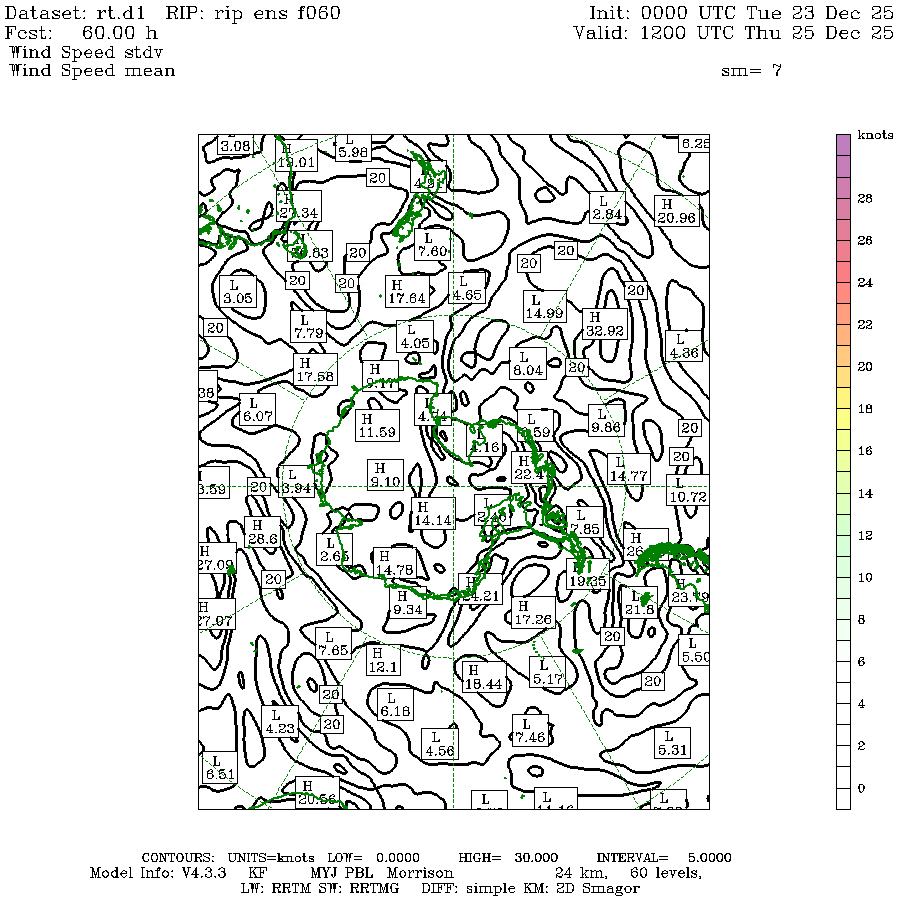This screenshot has height=900, width=900.
Task: Click the 'H 27.09' label
Action: pos(217,558)
